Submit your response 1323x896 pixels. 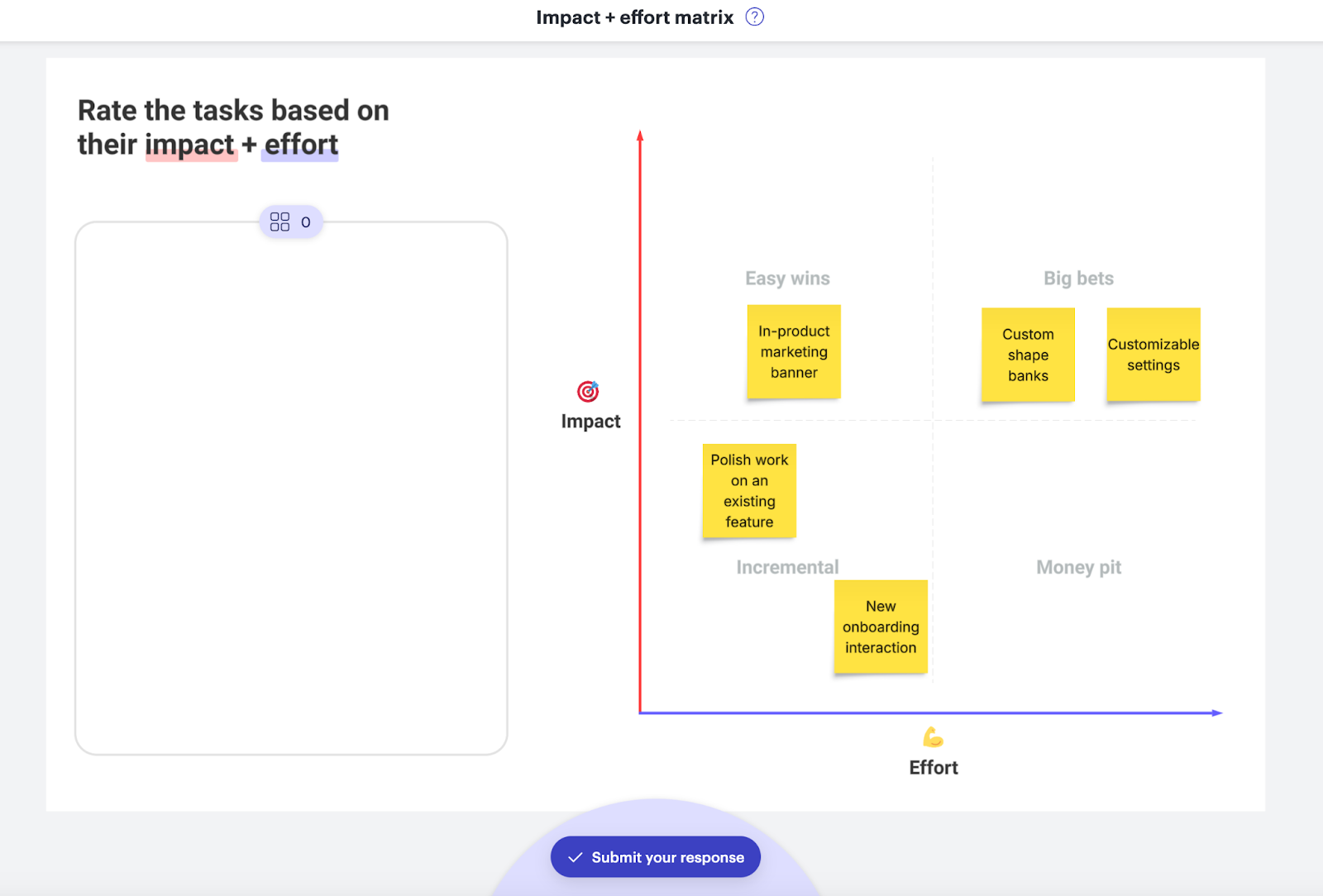pos(656,857)
